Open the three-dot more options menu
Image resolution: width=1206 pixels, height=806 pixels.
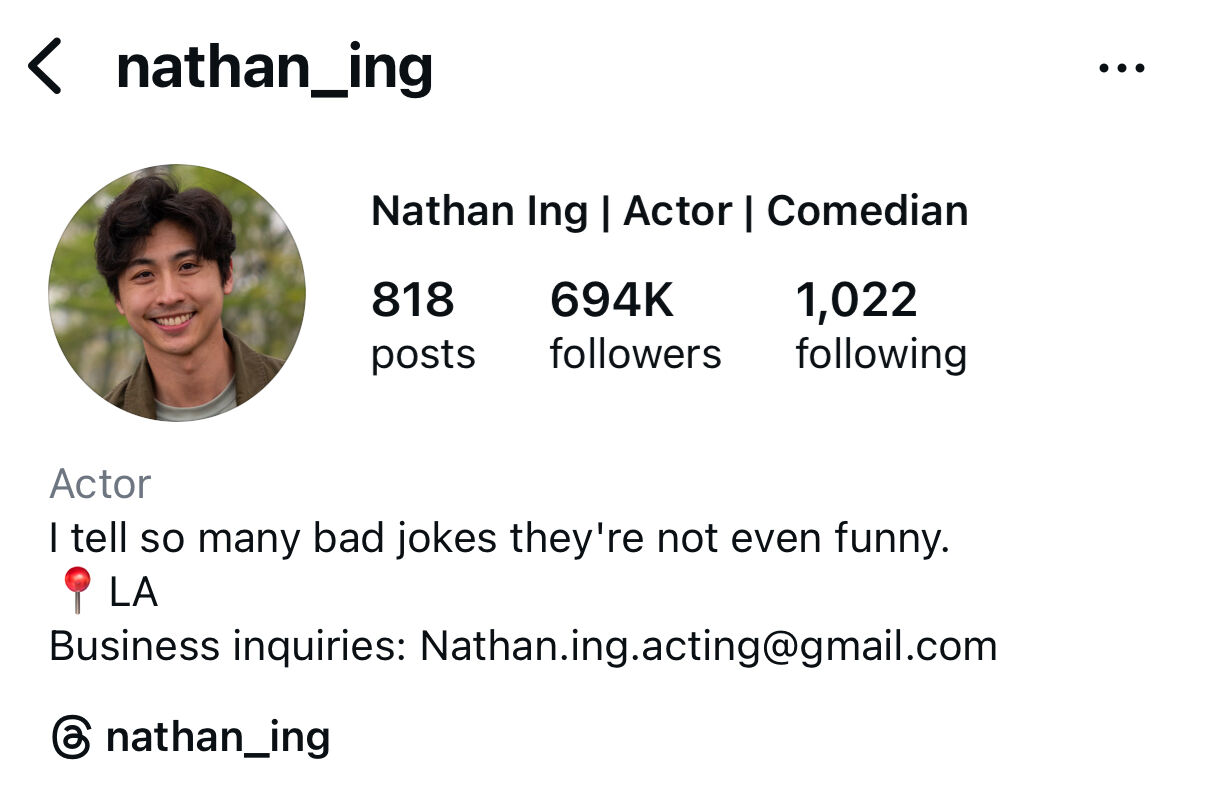[1121, 68]
